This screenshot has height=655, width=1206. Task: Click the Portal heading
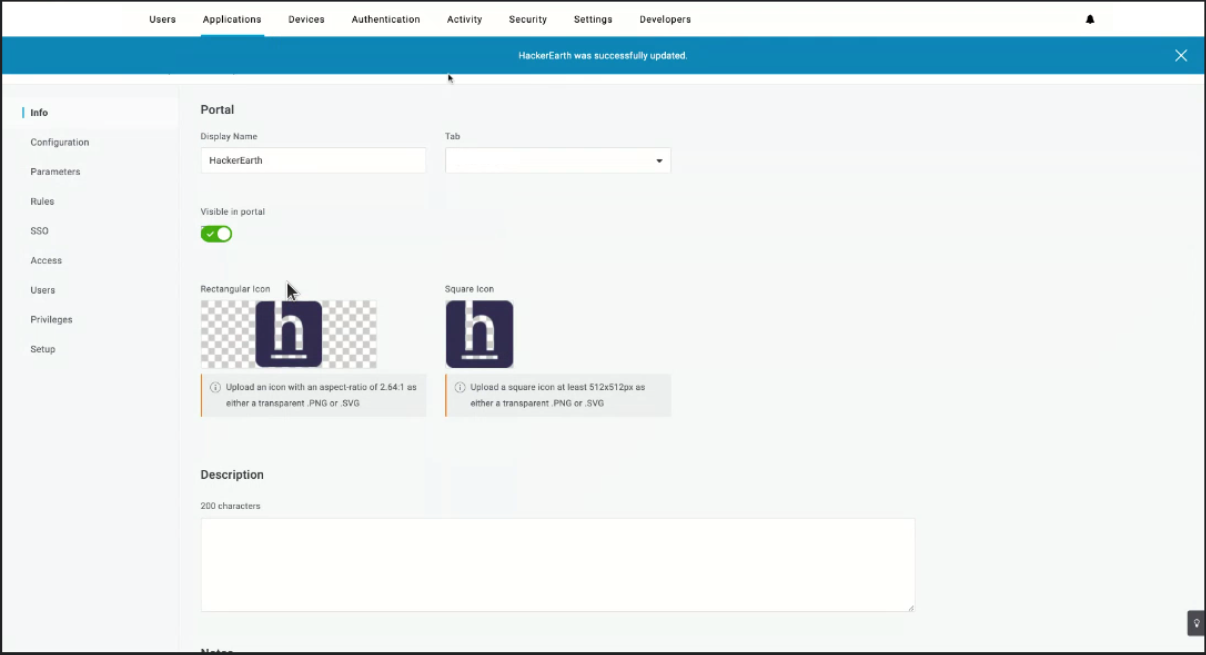[217, 110]
